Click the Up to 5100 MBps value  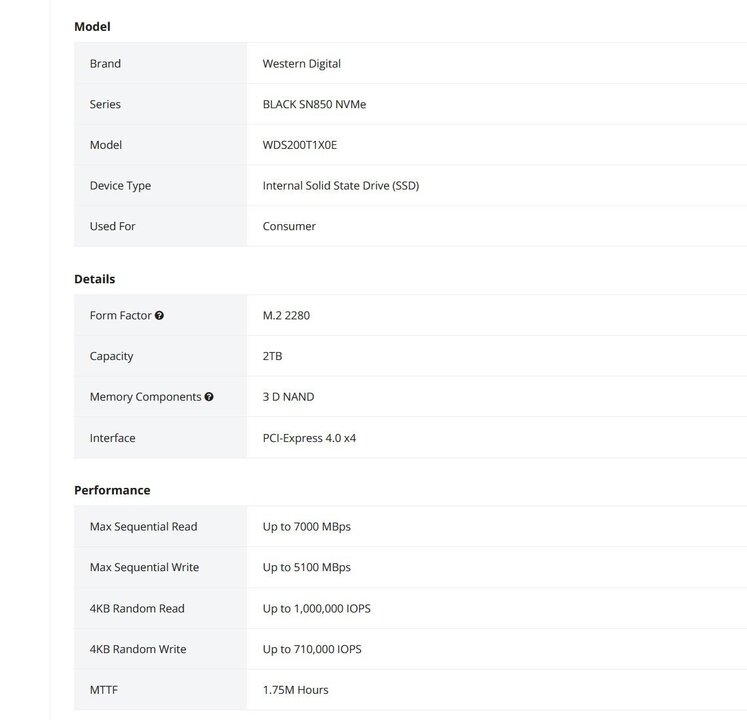pos(306,568)
